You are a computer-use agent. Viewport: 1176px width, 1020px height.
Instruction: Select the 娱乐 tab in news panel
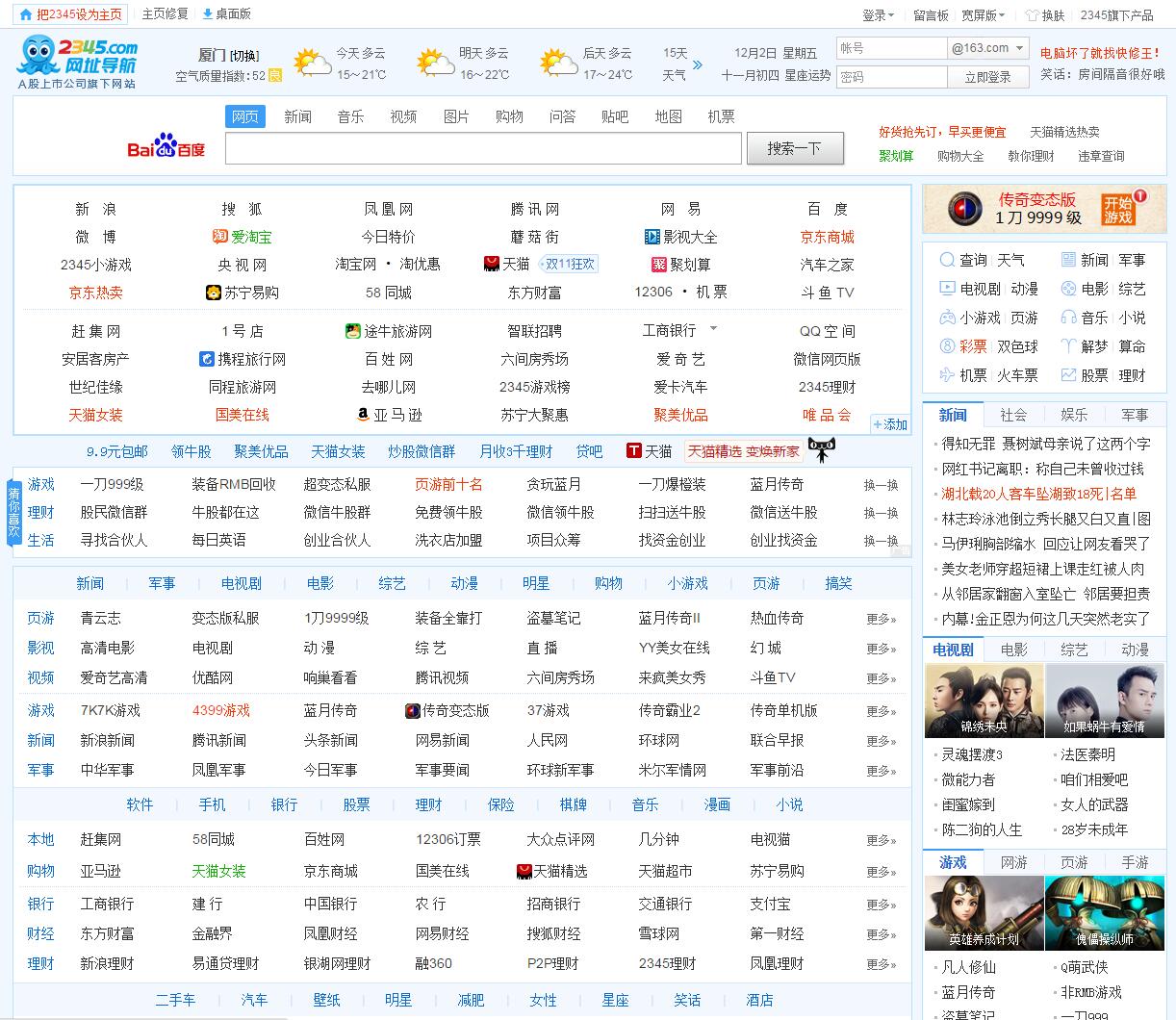(x=1074, y=415)
